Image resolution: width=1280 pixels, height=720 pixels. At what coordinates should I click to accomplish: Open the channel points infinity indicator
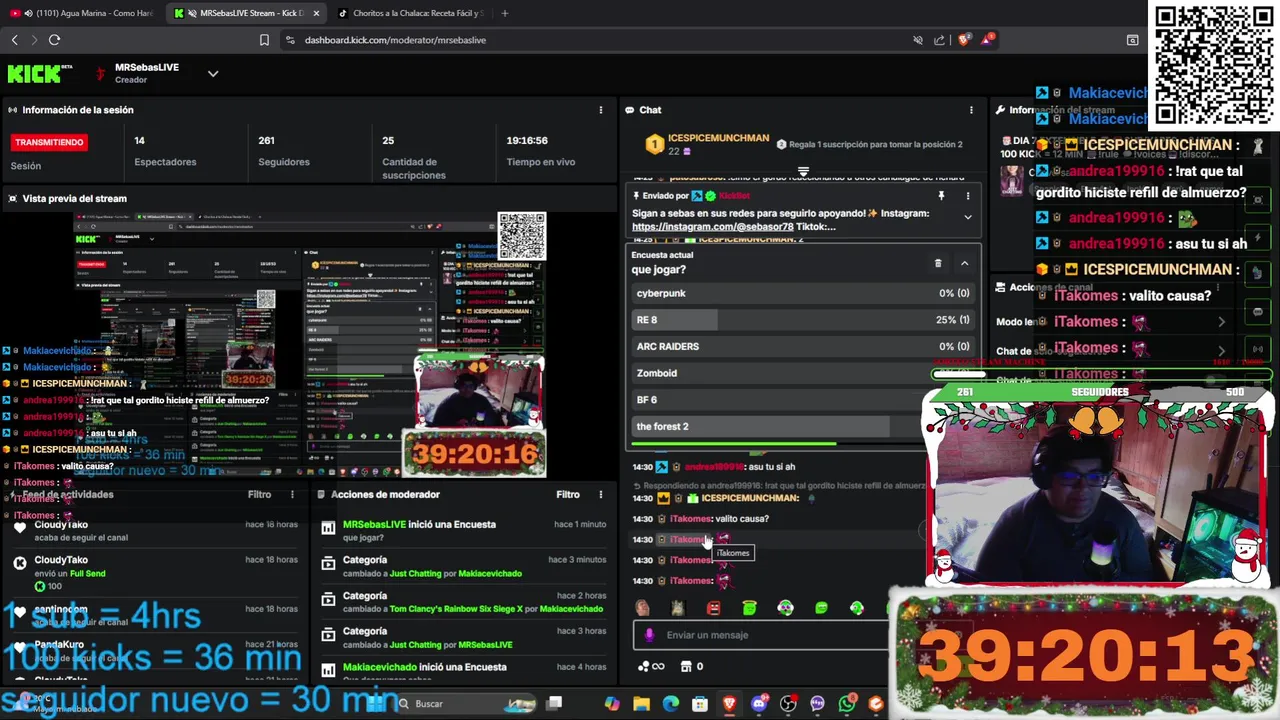tap(651, 666)
